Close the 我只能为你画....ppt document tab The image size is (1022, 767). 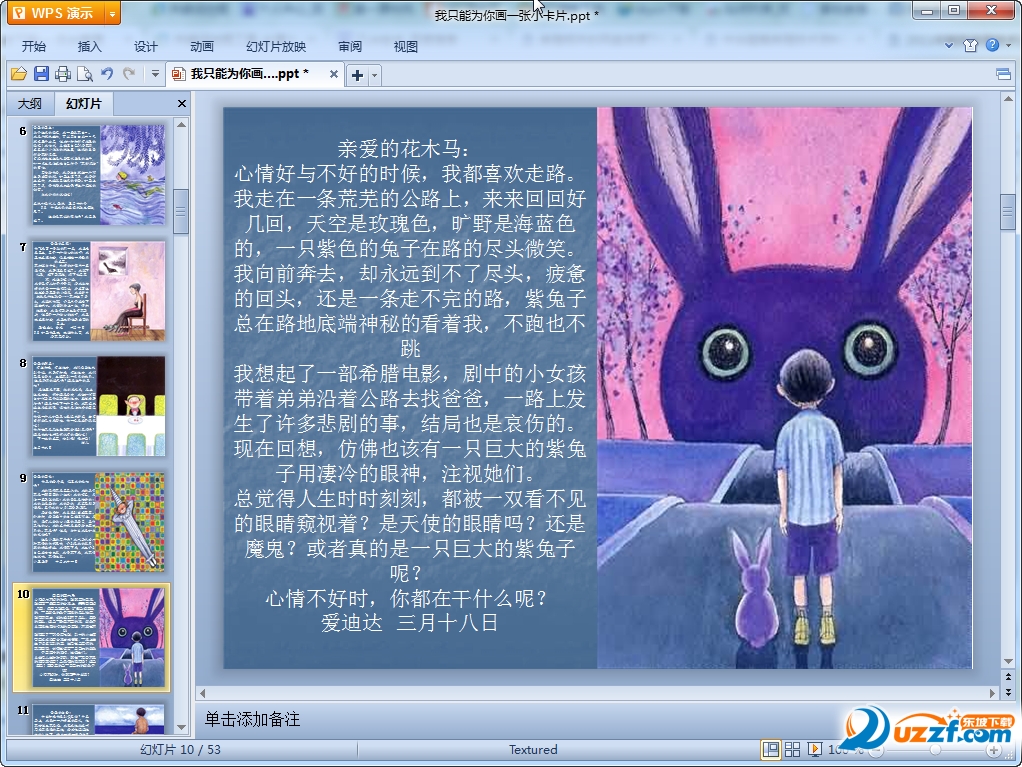pyautogui.click(x=334, y=74)
